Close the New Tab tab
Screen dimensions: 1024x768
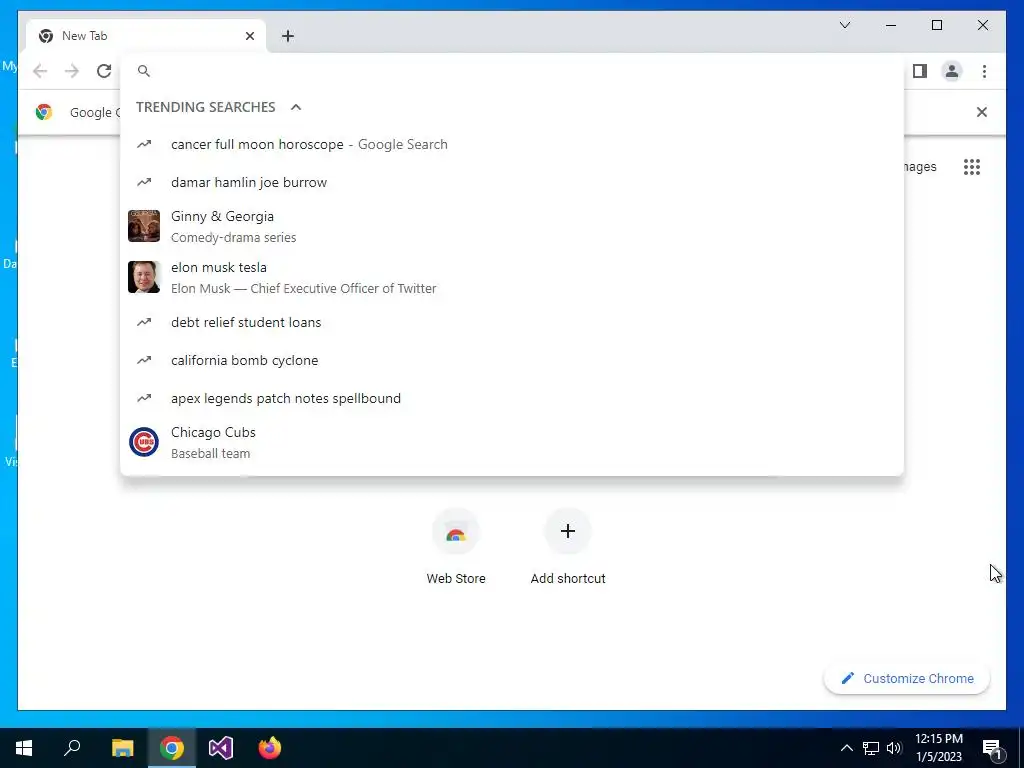[249, 36]
